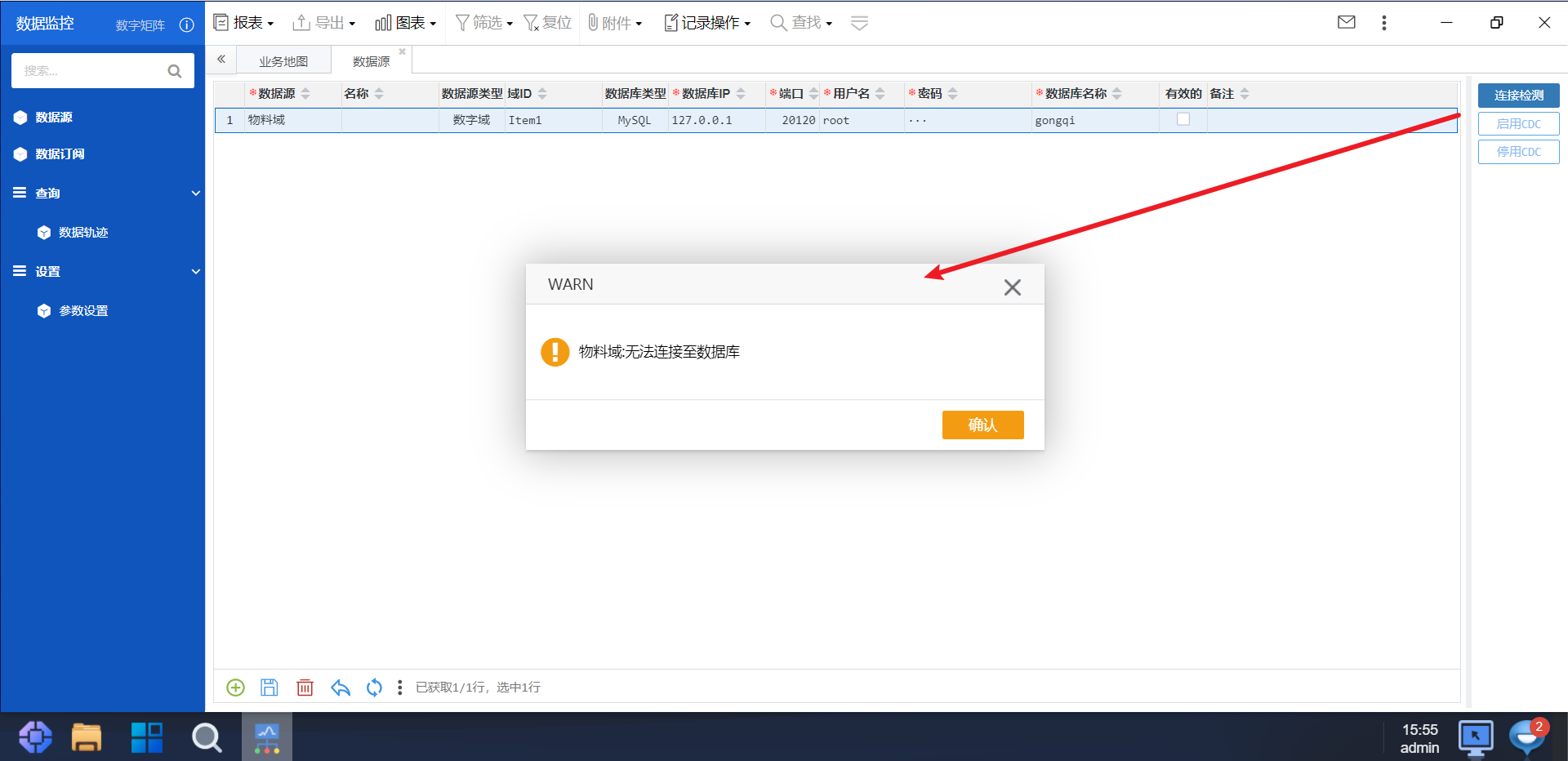1568x761 pixels.
Task: Open the 图表 dropdown menu
Action: [405, 23]
